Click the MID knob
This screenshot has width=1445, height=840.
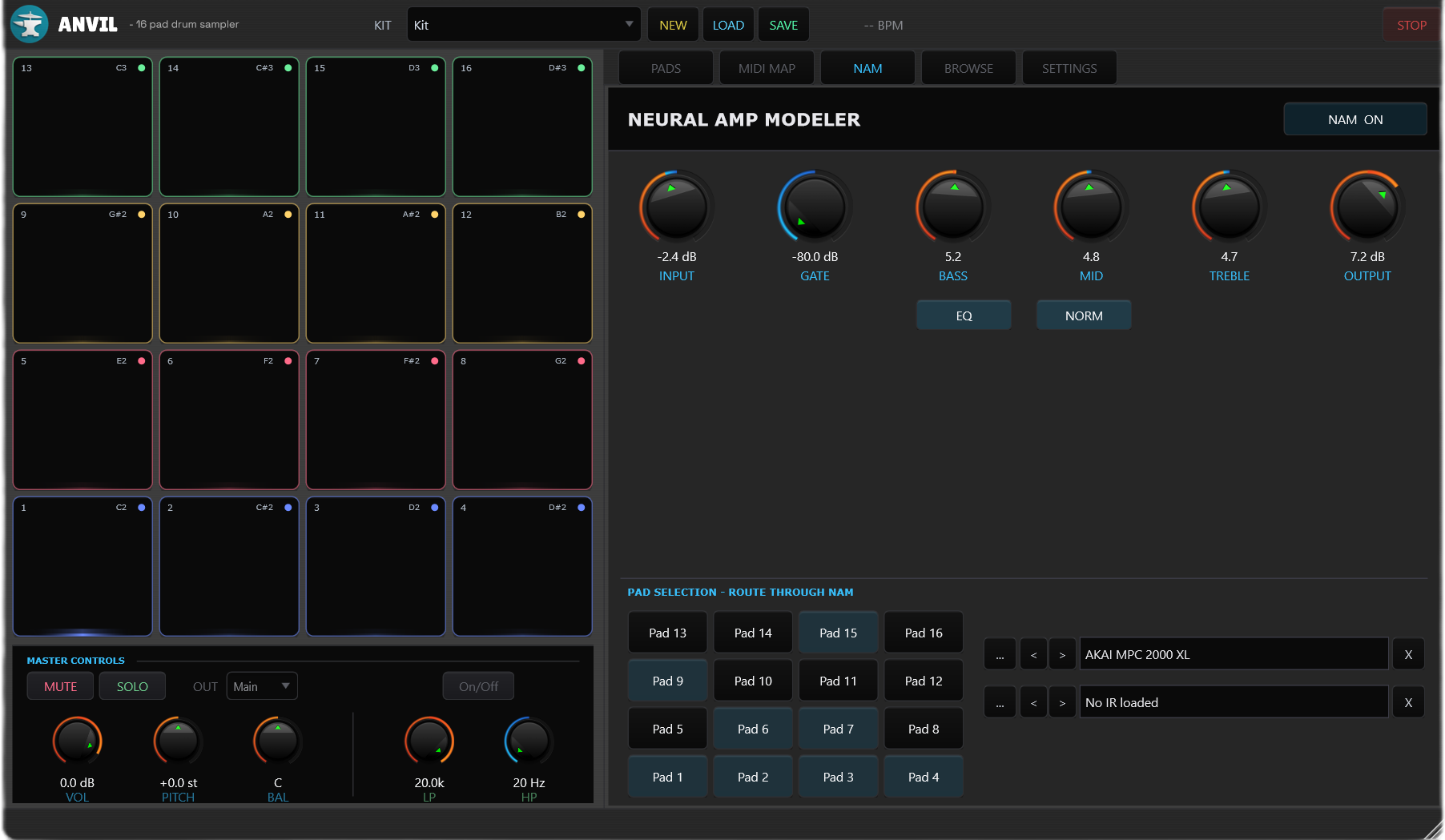(1091, 207)
